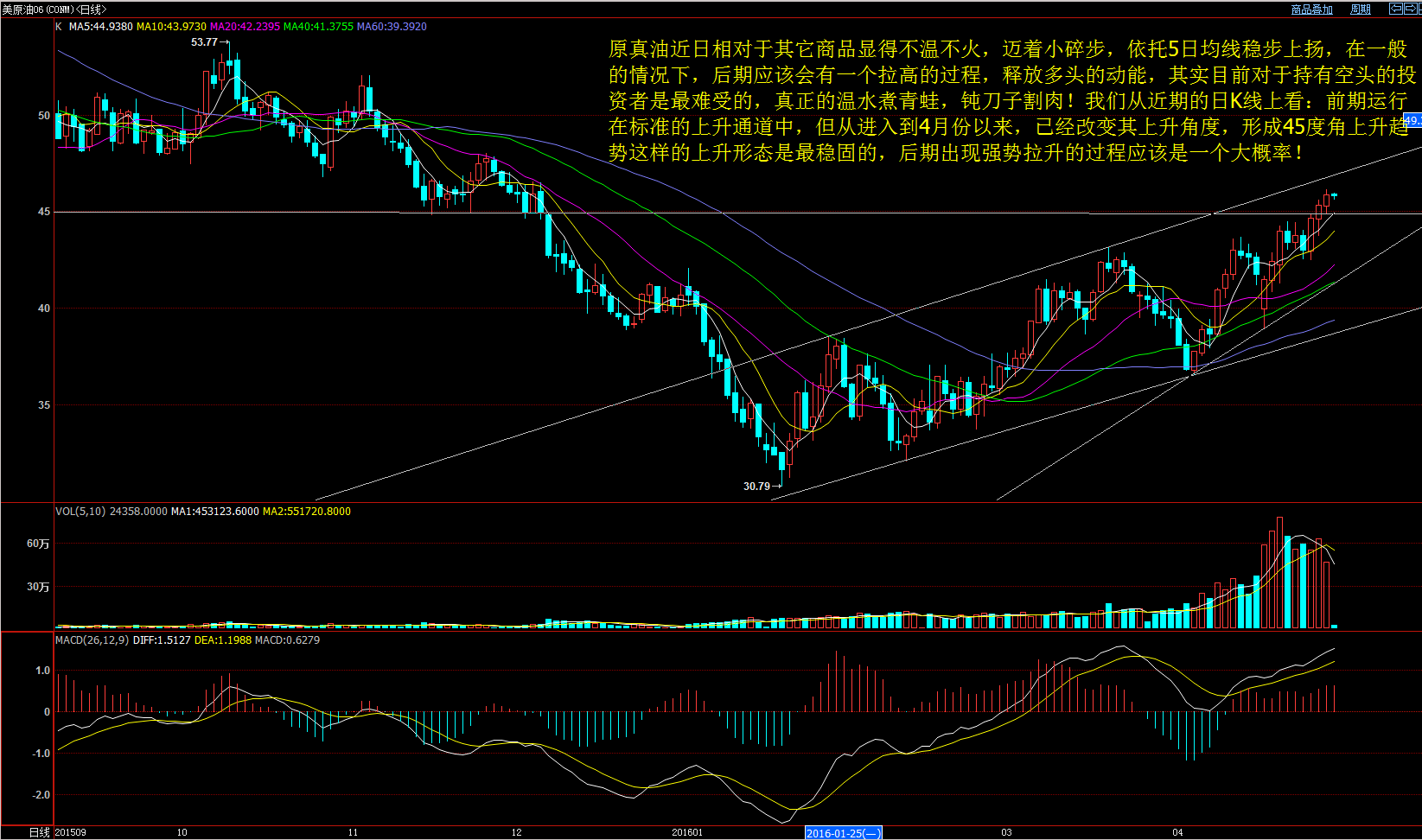Click the K label beside MA5

click(x=59, y=27)
